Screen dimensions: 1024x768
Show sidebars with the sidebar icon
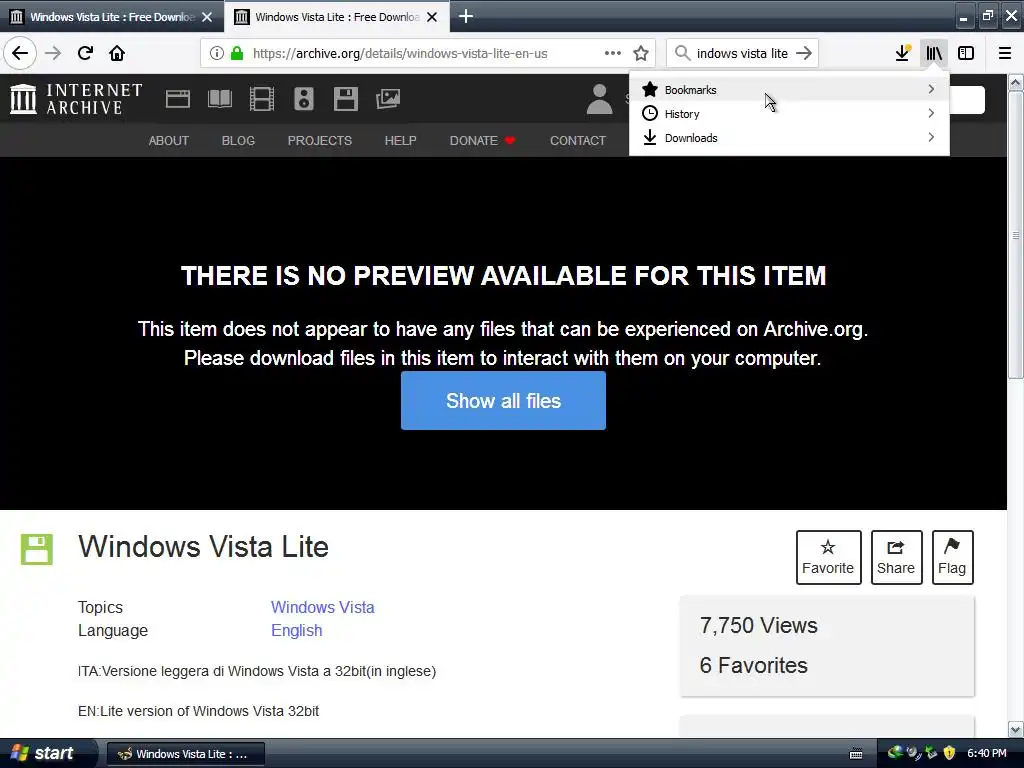[966, 53]
